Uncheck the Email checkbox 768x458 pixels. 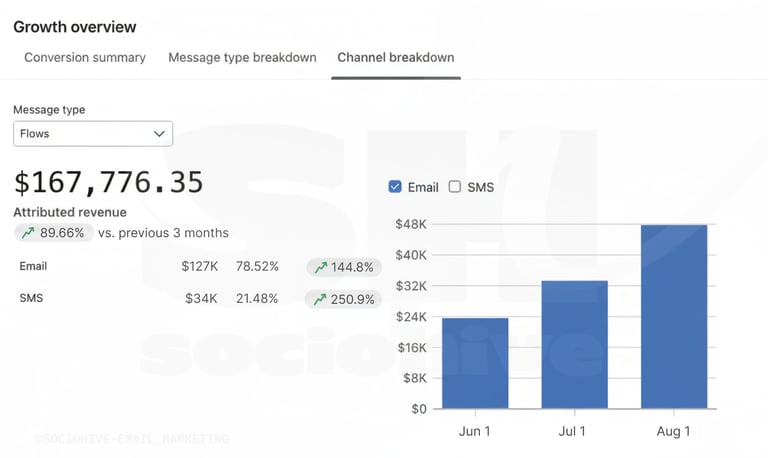(395, 187)
